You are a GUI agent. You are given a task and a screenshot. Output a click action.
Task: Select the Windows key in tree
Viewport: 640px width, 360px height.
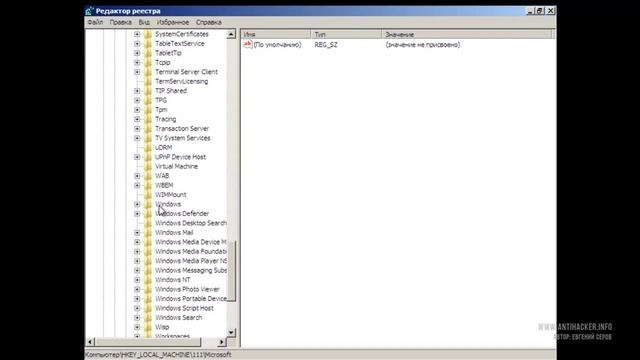pos(168,204)
